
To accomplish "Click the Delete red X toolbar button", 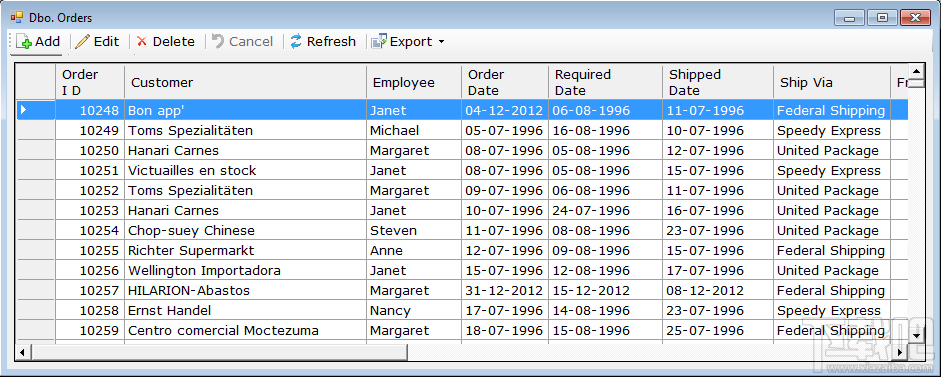I will tap(166, 41).
